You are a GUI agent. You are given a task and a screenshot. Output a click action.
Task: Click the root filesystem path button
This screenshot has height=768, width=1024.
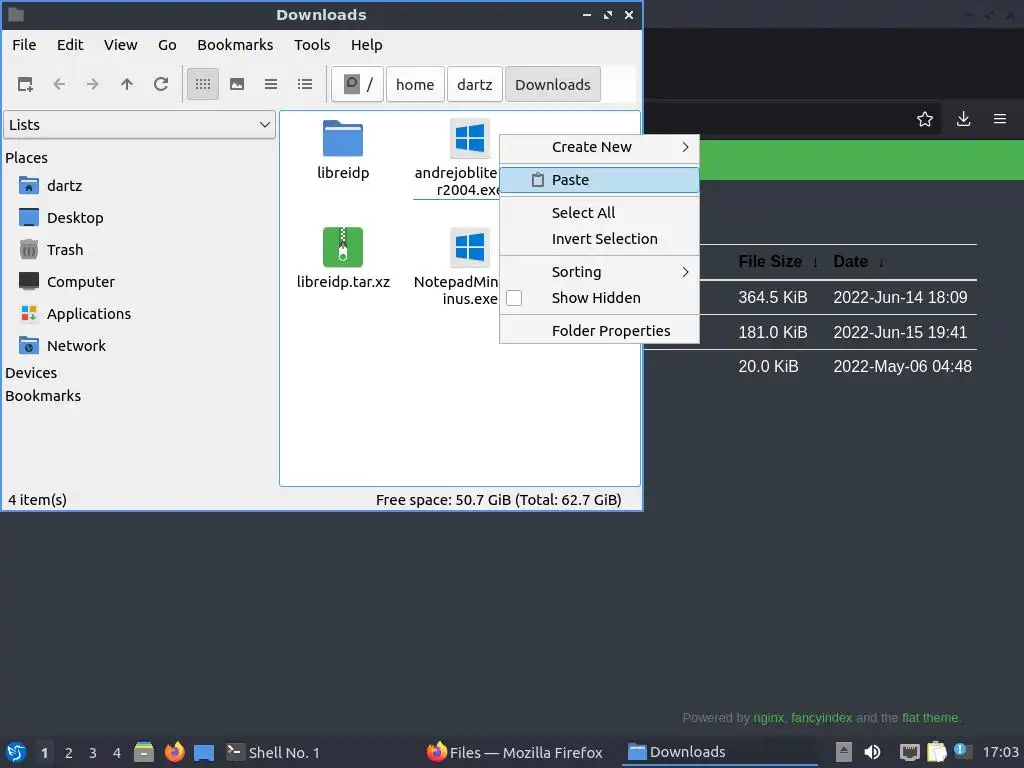[357, 84]
